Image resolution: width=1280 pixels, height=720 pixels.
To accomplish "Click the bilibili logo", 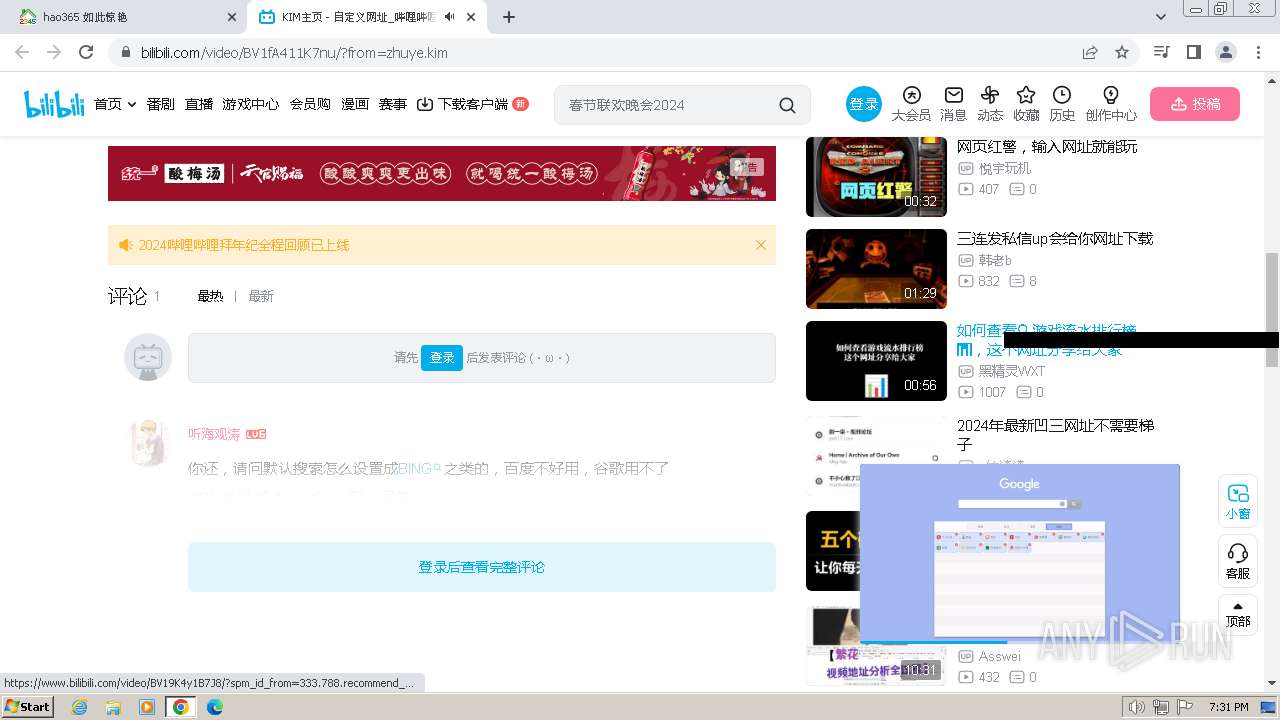I will tap(54, 104).
